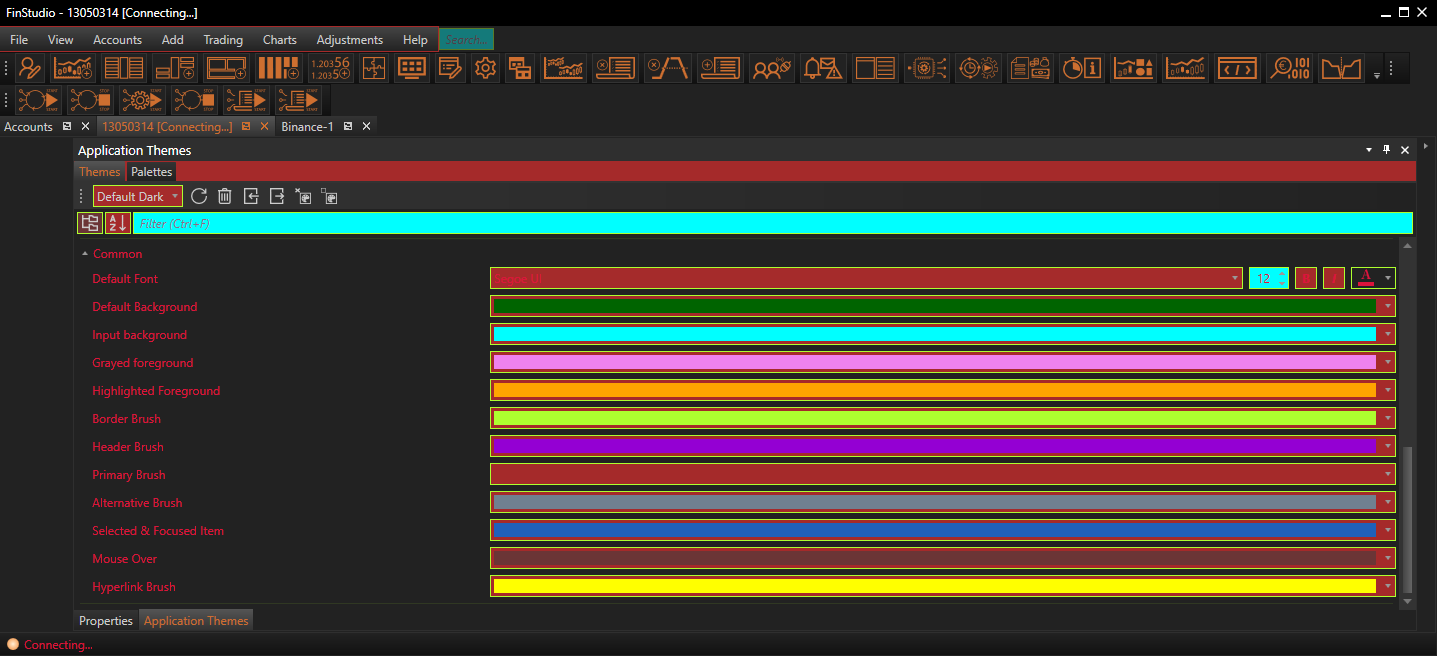
Task: Toggle the categorized view button
Action: pos(89,223)
